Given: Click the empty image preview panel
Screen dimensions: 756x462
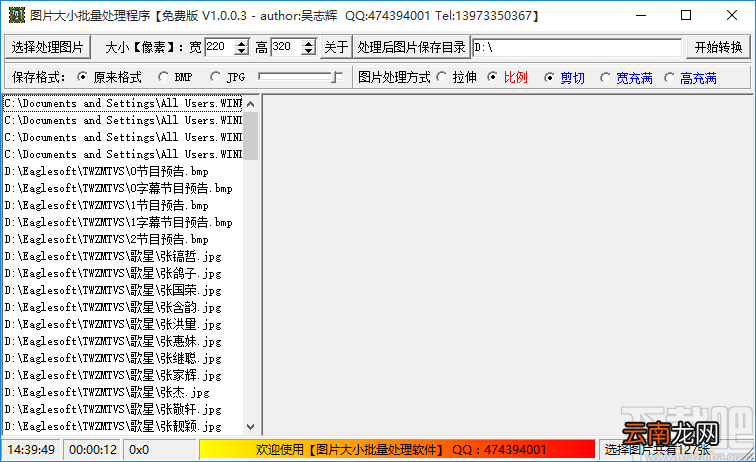Looking at the screenshot, I should (507, 265).
